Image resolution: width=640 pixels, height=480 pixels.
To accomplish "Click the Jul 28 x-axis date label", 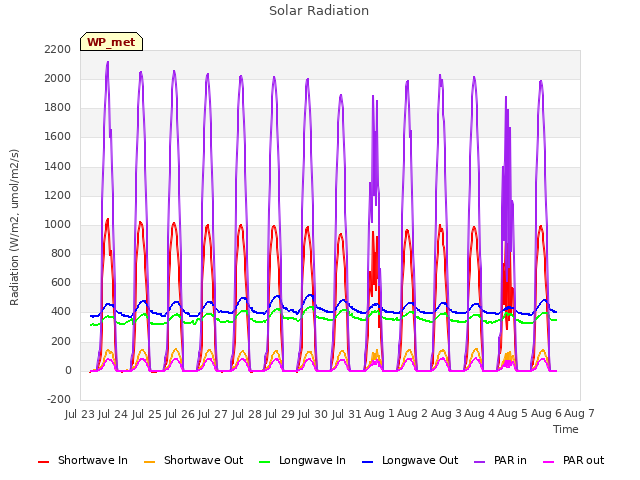I will coord(247,414).
